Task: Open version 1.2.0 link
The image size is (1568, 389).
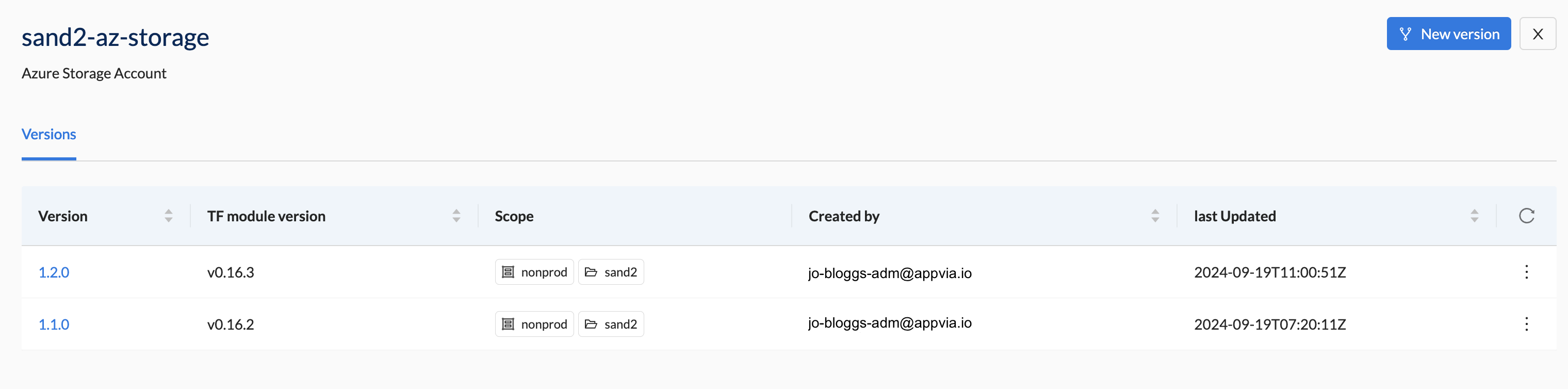Action: (x=54, y=272)
